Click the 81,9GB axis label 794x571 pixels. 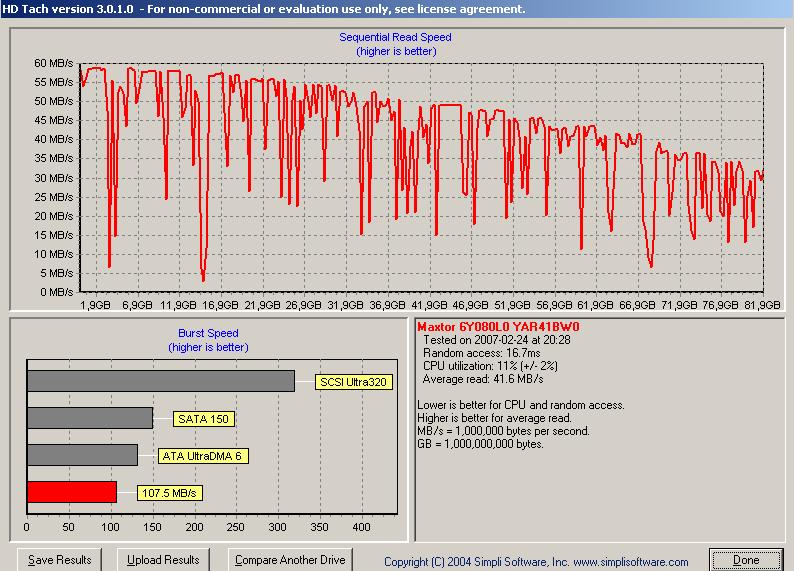[762, 305]
